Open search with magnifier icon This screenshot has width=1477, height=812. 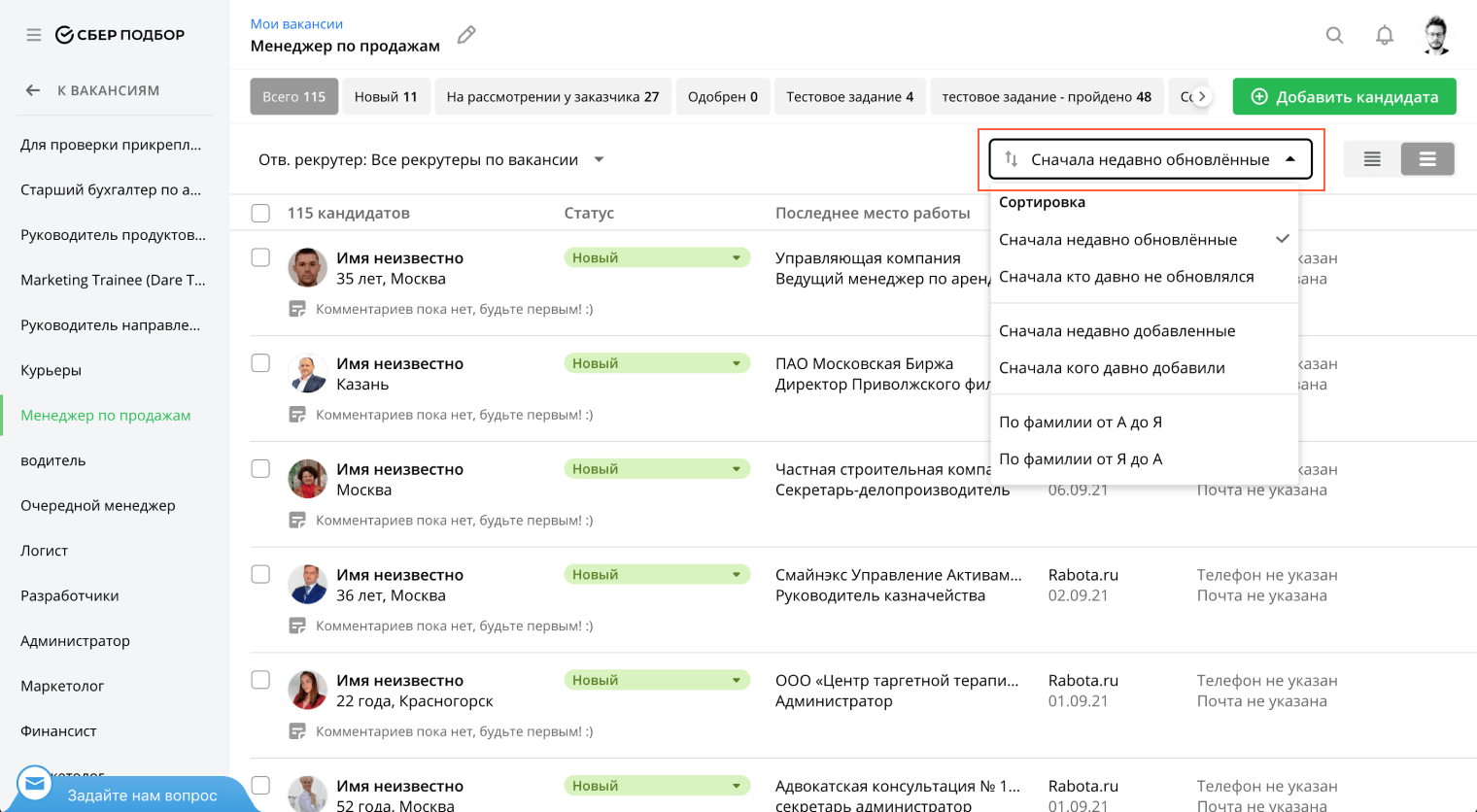coord(1334,35)
